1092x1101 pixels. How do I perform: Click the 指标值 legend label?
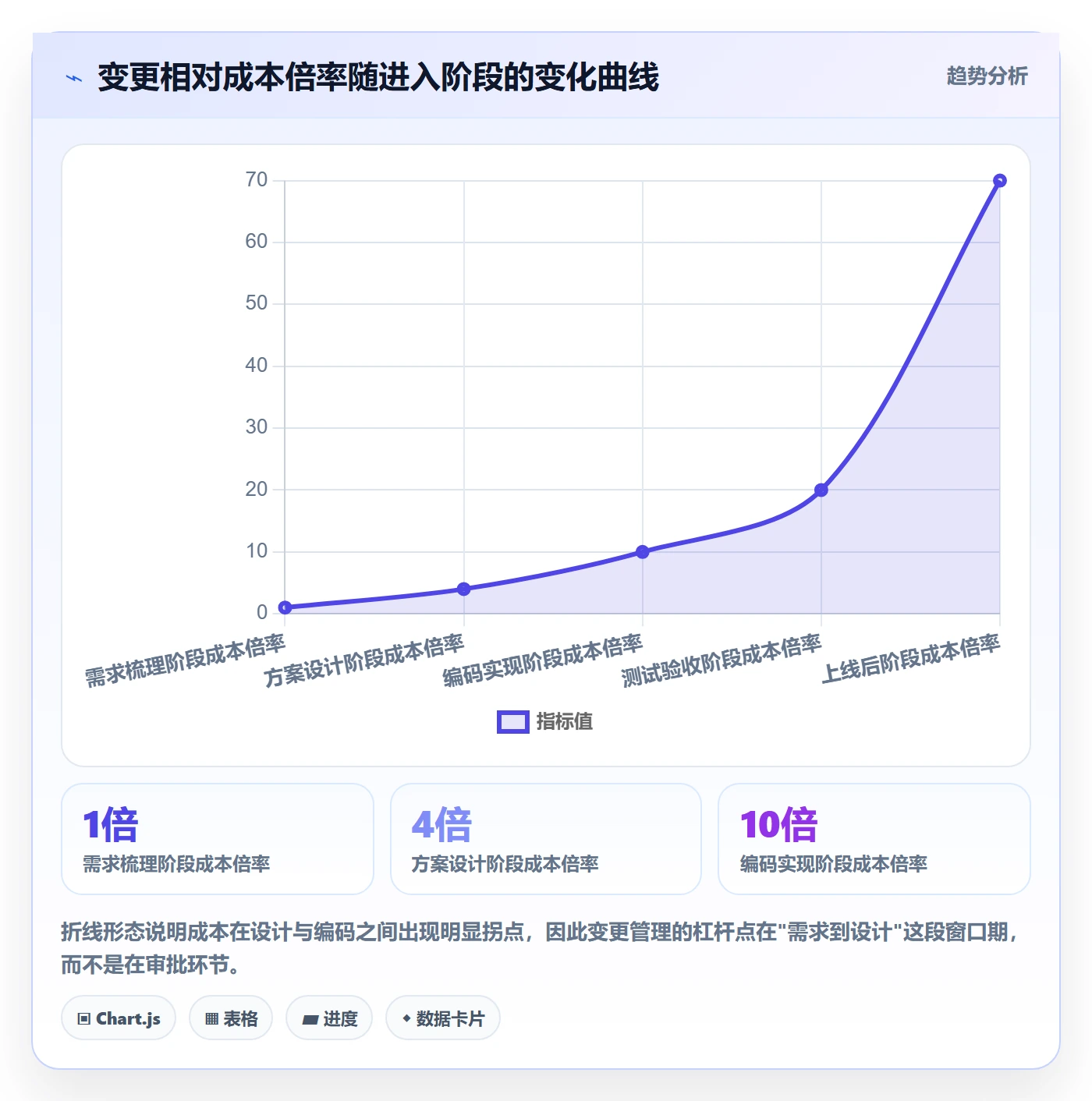(565, 722)
